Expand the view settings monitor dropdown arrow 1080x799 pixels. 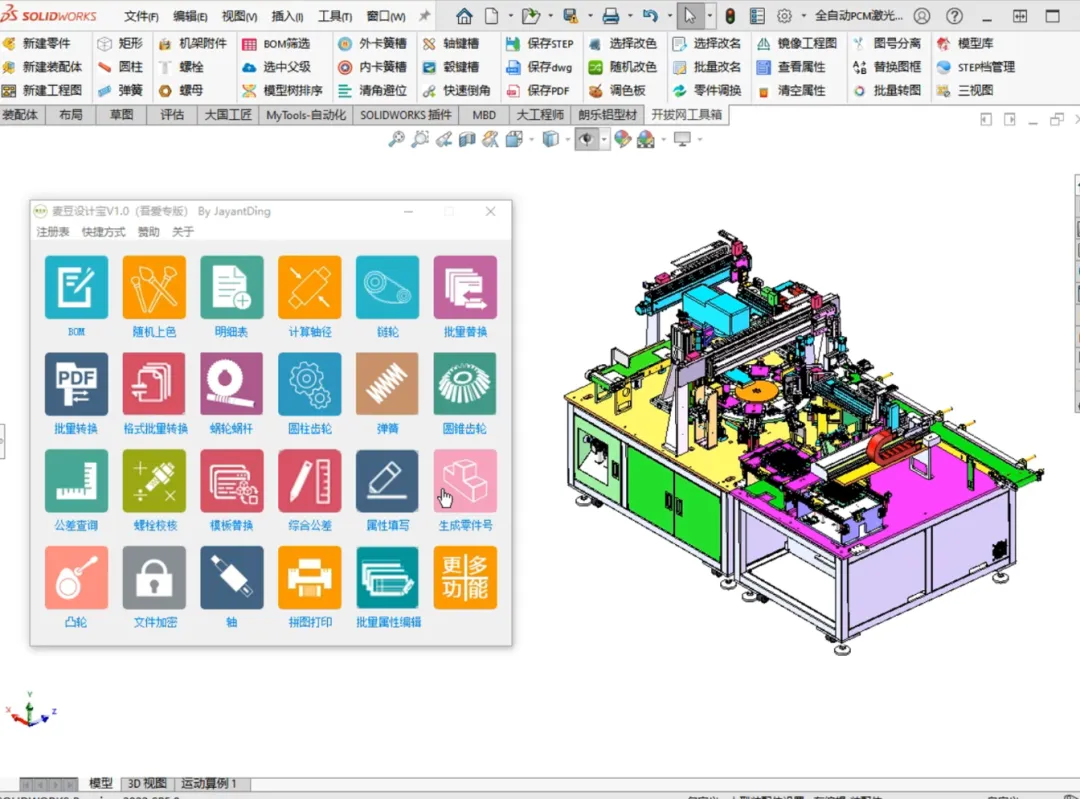[700, 140]
